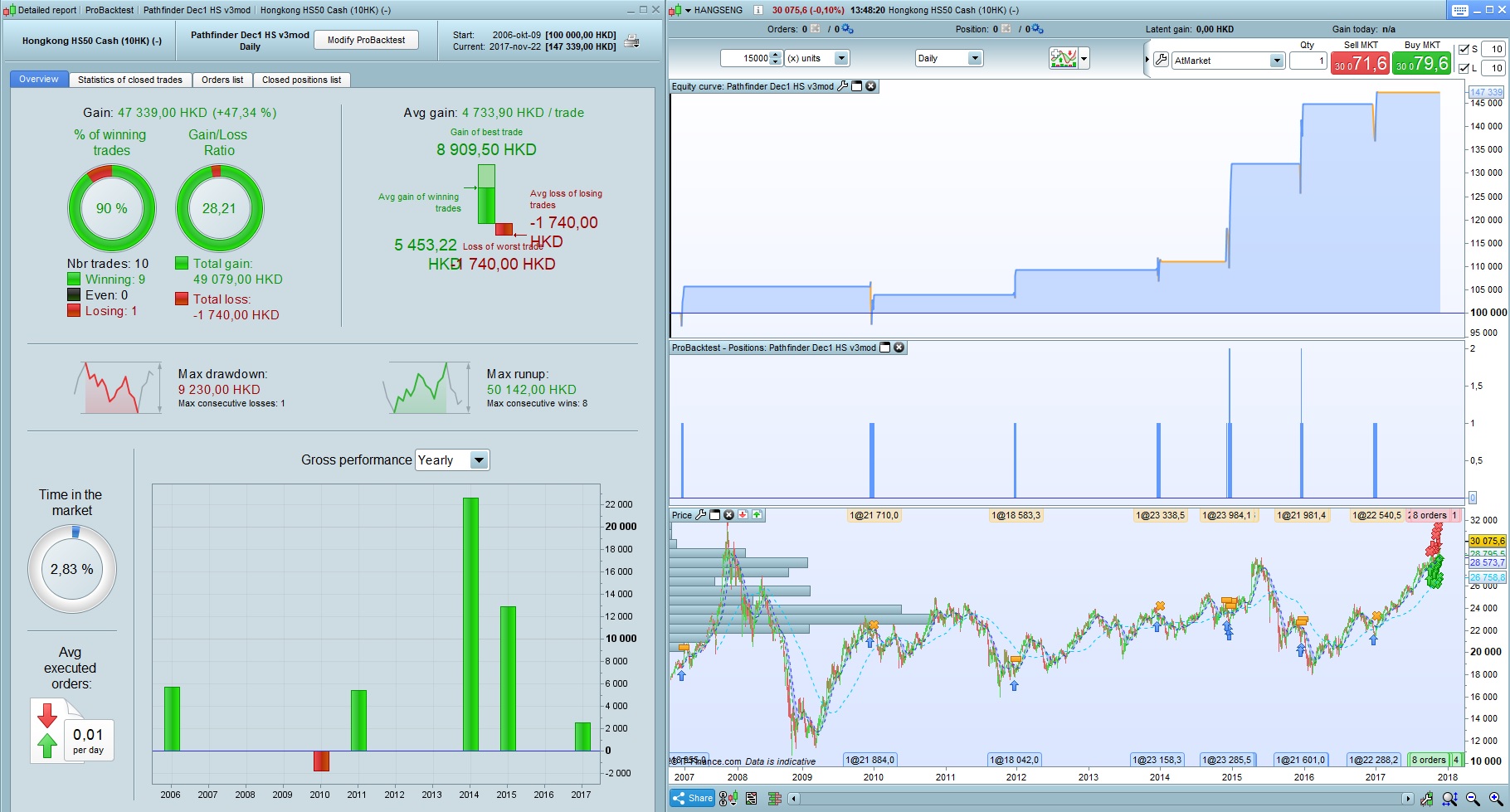Click the Sell MKT button
Viewport: 1510px width, 812px height.
(x=1361, y=63)
